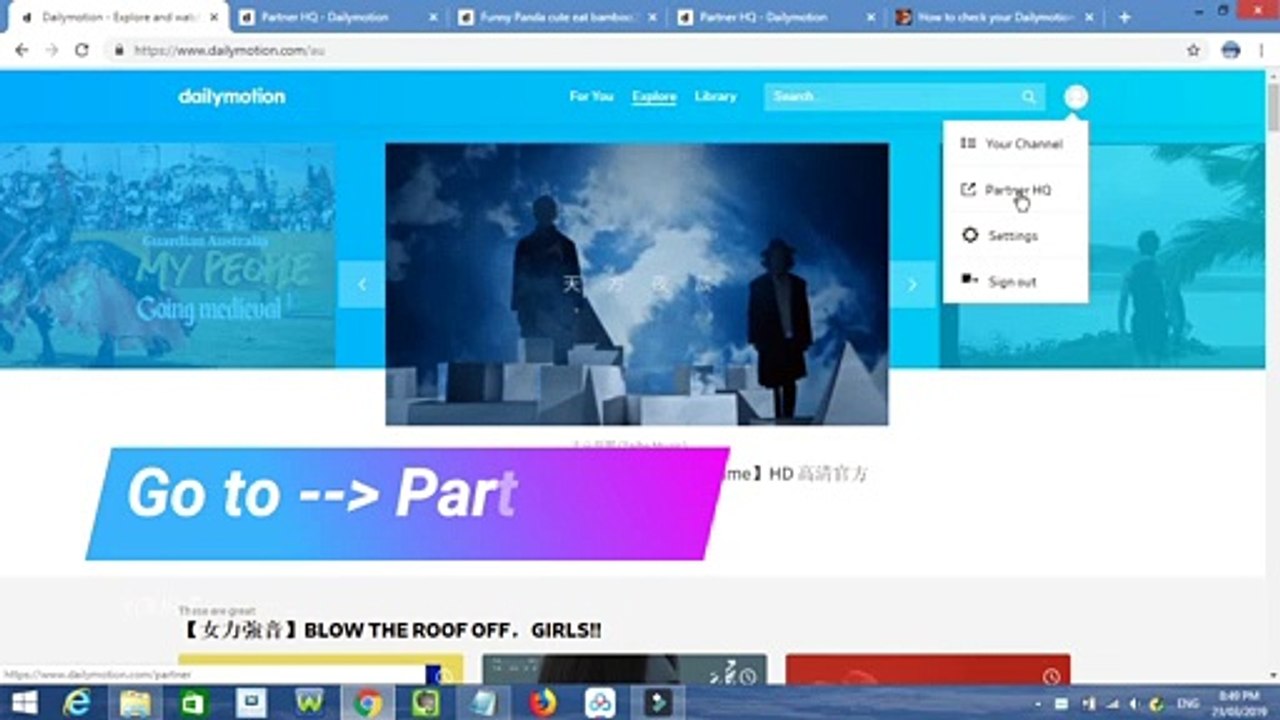Click watch later on the middle thumbnail
Screen dimensions: 1280x720
point(747,677)
